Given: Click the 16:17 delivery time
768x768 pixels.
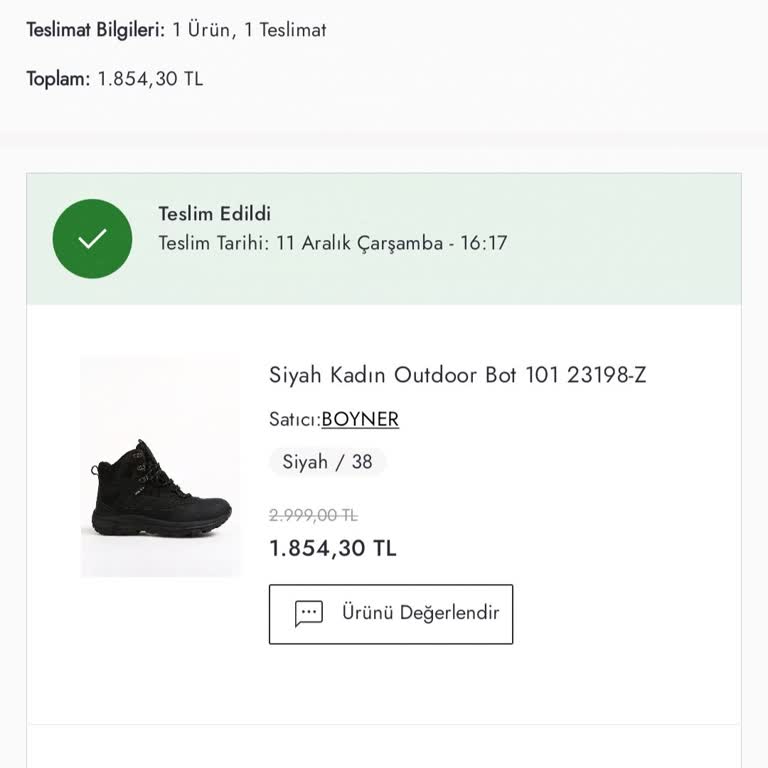Looking at the screenshot, I should 484,243.
